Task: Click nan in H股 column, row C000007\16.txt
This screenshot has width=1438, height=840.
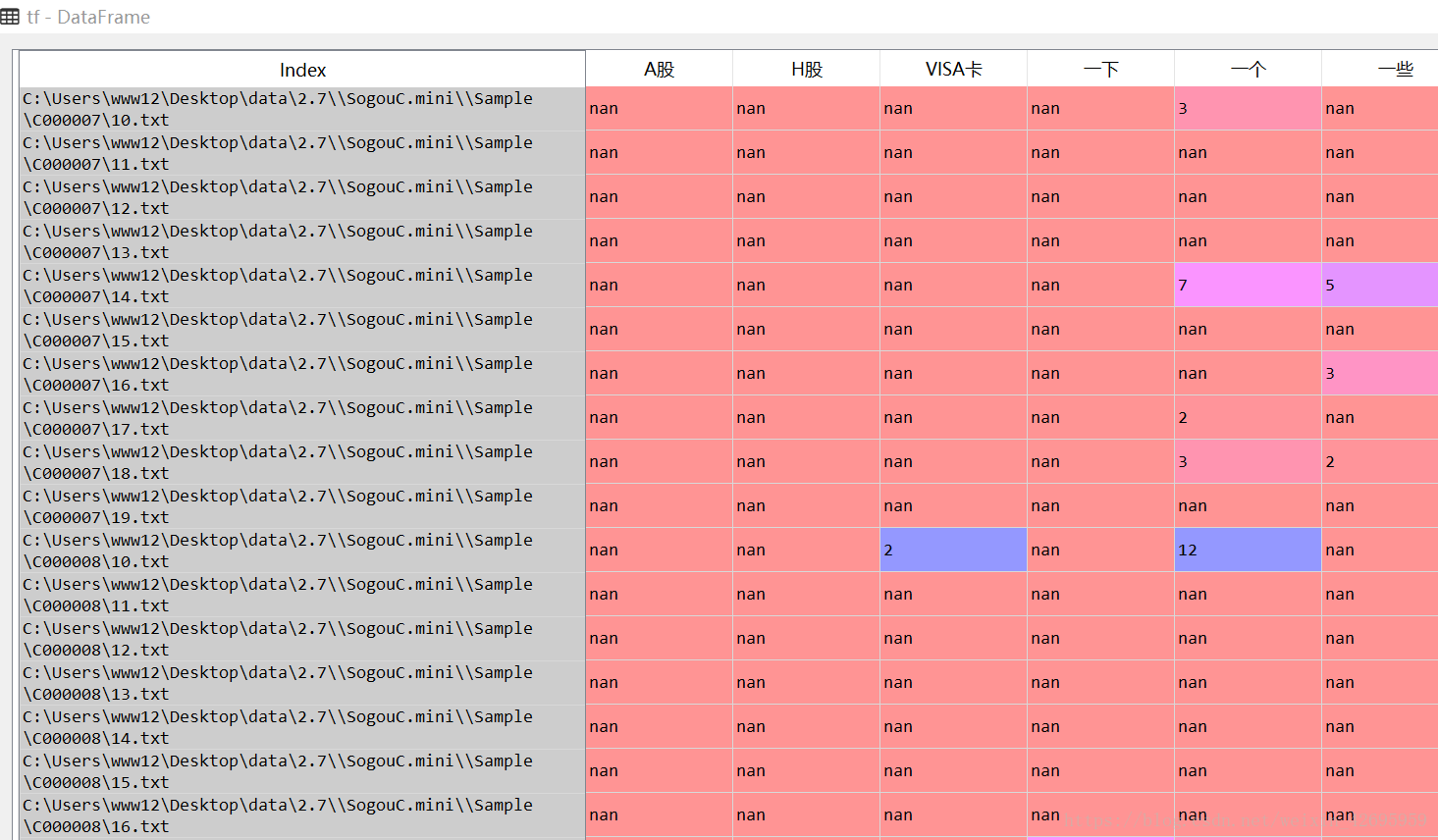Action: [x=807, y=374]
